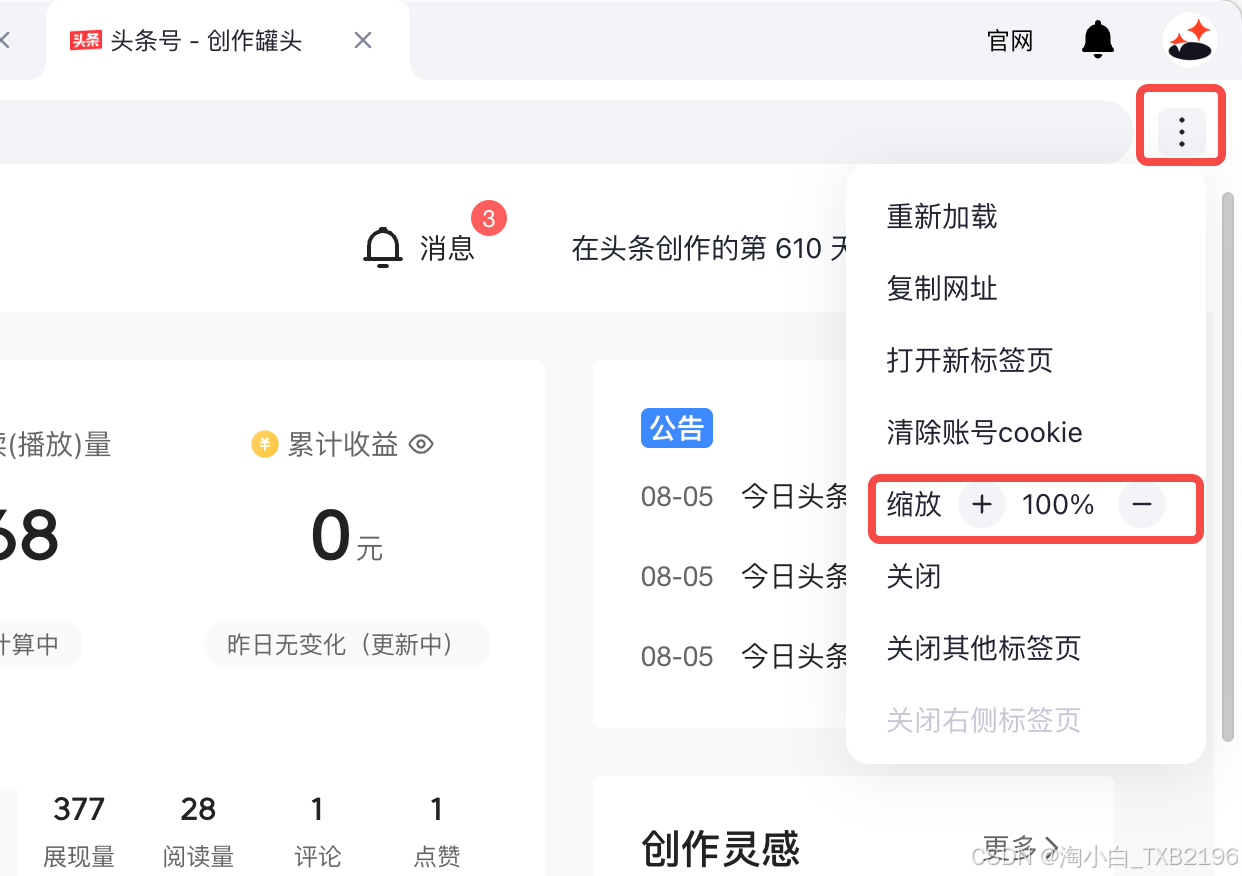Click the 创作灵感 heading

coord(720,848)
